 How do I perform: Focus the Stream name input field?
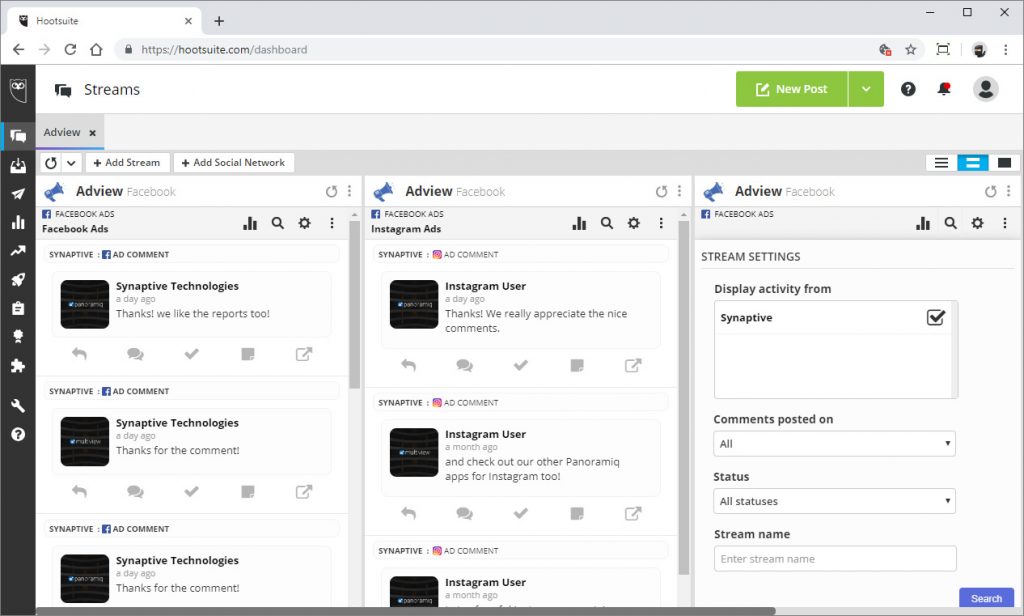(x=835, y=559)
